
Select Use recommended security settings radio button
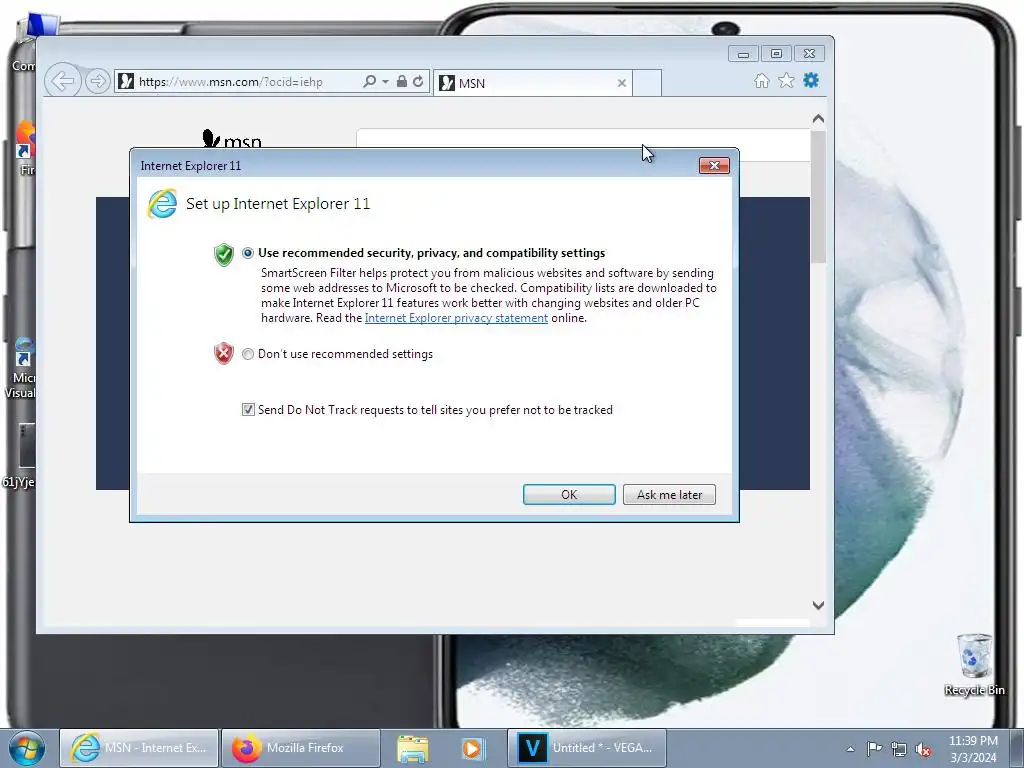click(x=248, y=253)
